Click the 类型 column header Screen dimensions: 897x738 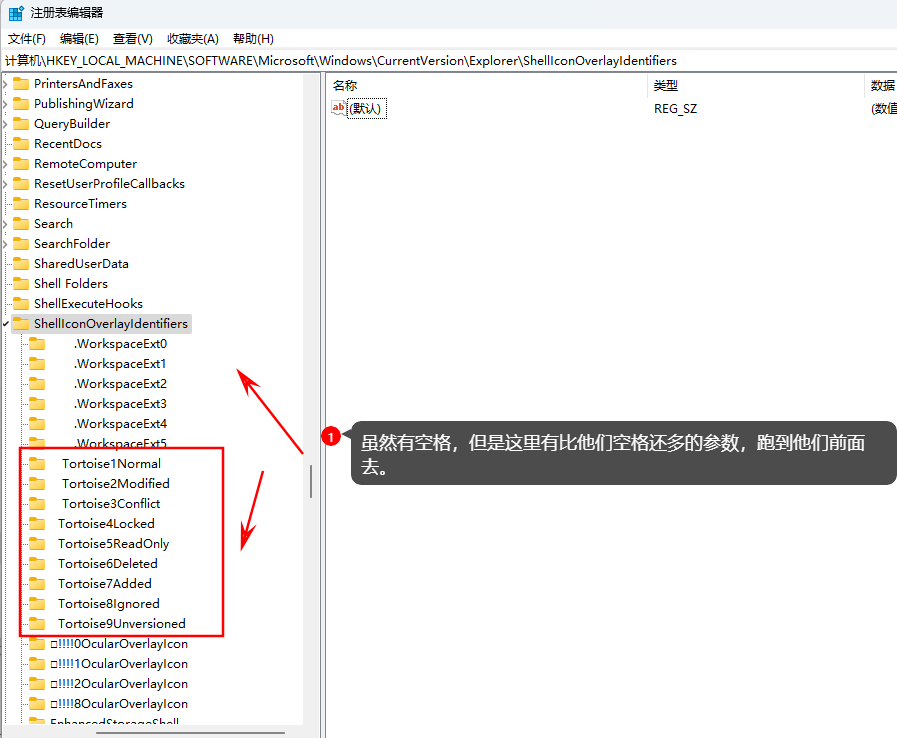pos(665,85)
